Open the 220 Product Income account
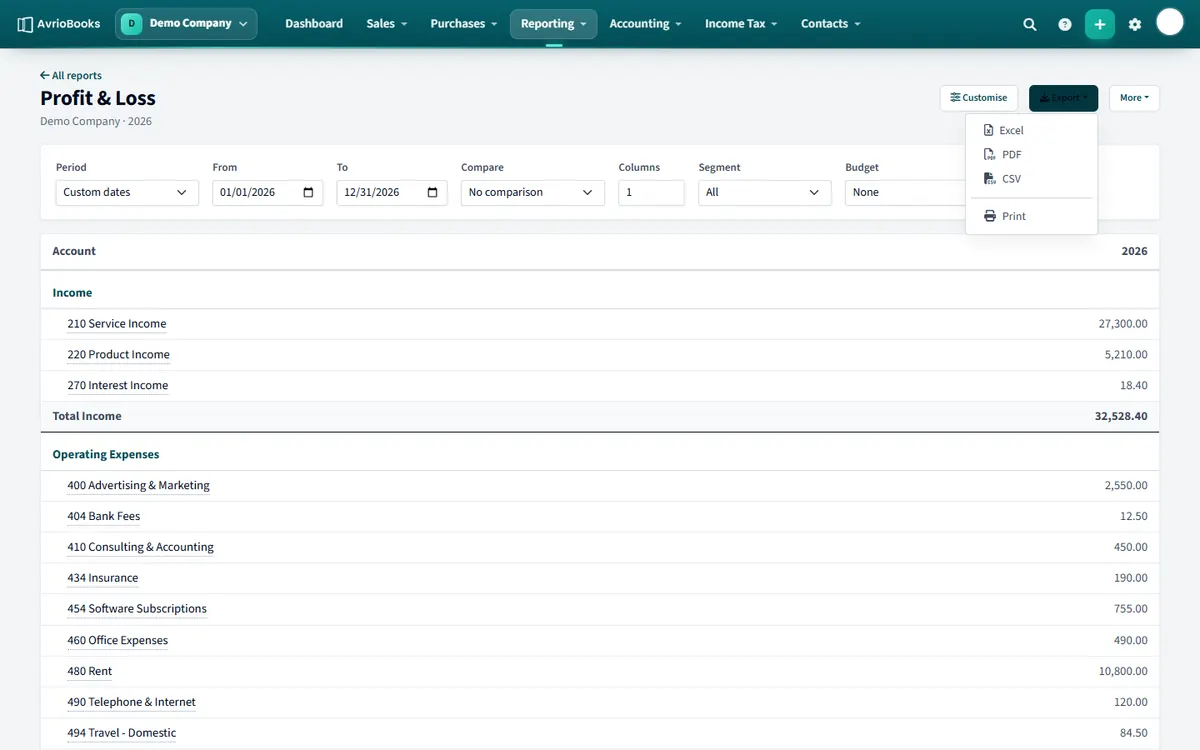The width and height of the screenshot is (1200, 750). [x=118, y=355]
